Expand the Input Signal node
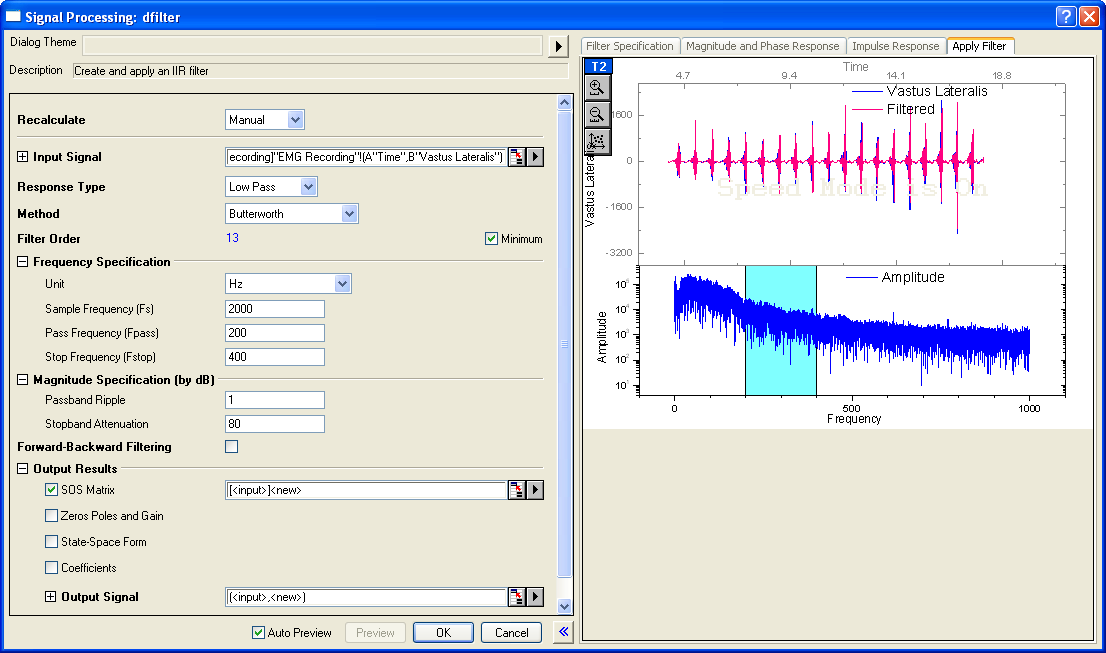Image resolution: width=1106 pixels, height=653 pixels. 23,157
